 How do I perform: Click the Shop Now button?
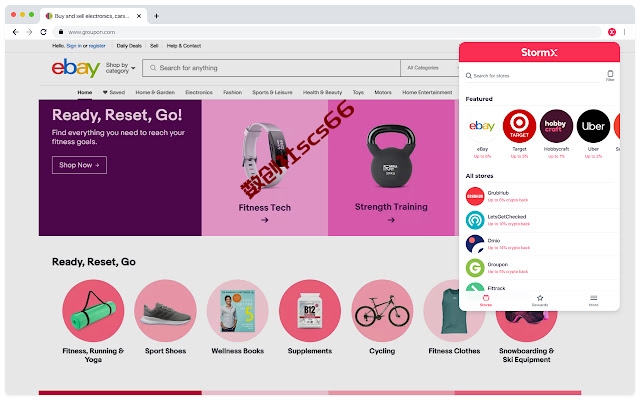click(79, 165)
